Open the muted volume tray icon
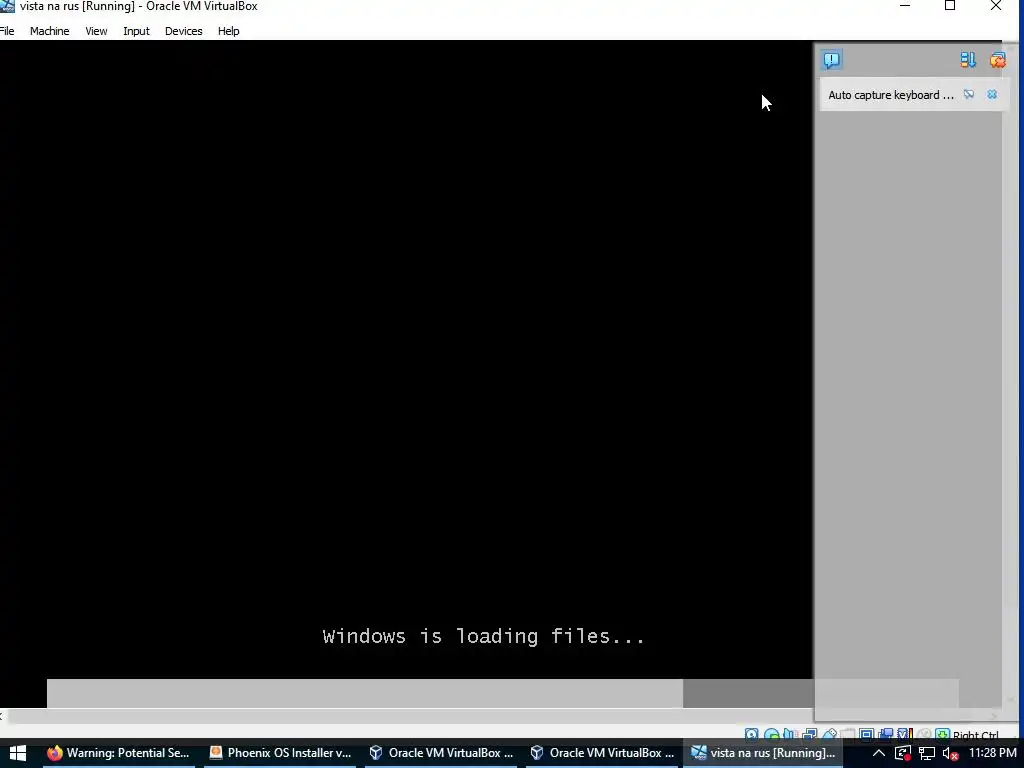Viewport: 1024px width, 768px height. [950, 754]
